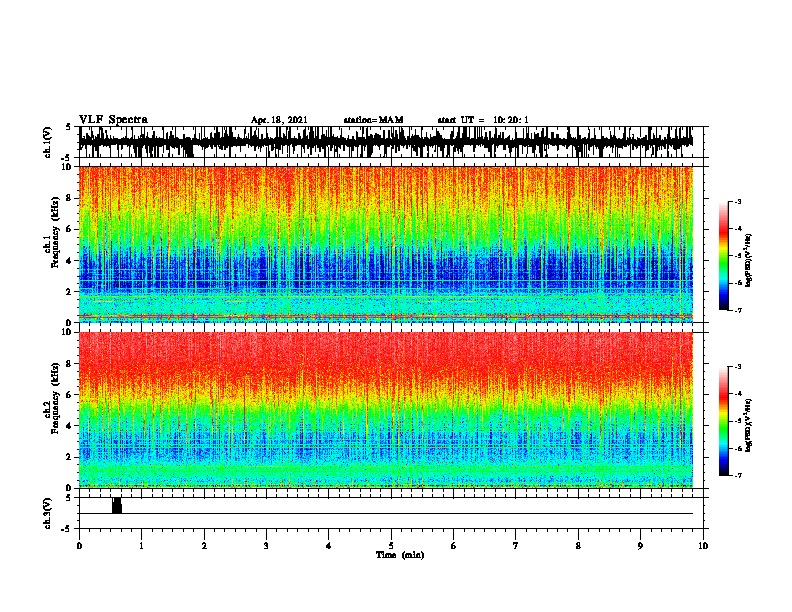Click the 'station=MAM' label
Screen dimensions: 792x612
pos(373,120)
